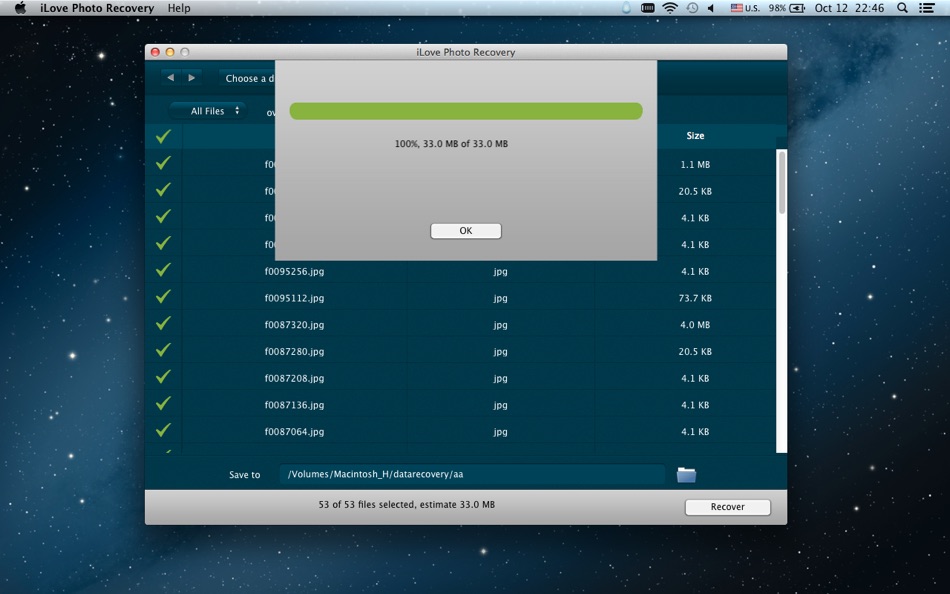Uncheck file f0087064.jpg
This screenshot has height=594, width=950.
pos(163,430)
